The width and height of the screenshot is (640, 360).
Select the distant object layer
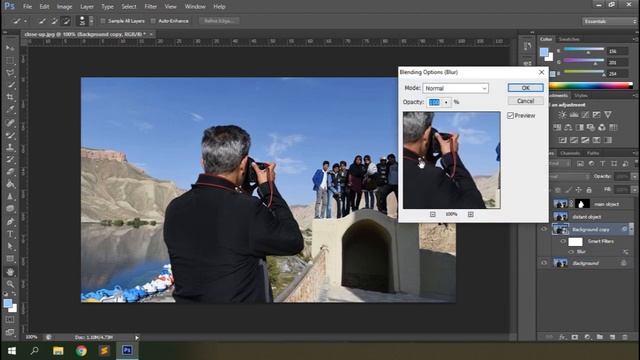pos(587,217)
